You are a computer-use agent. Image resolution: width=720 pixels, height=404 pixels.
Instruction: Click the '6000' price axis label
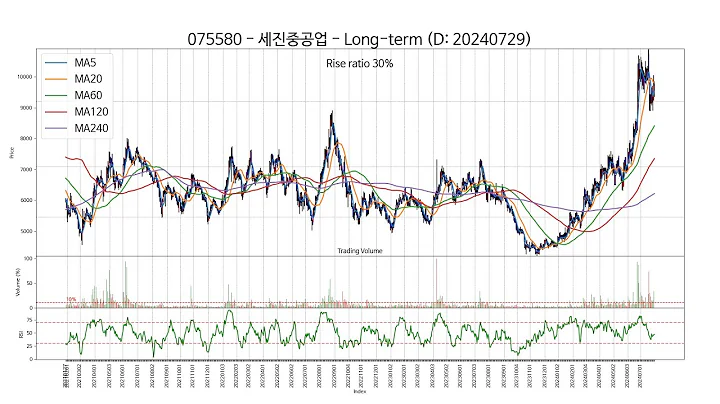click(x=26, y=200)
